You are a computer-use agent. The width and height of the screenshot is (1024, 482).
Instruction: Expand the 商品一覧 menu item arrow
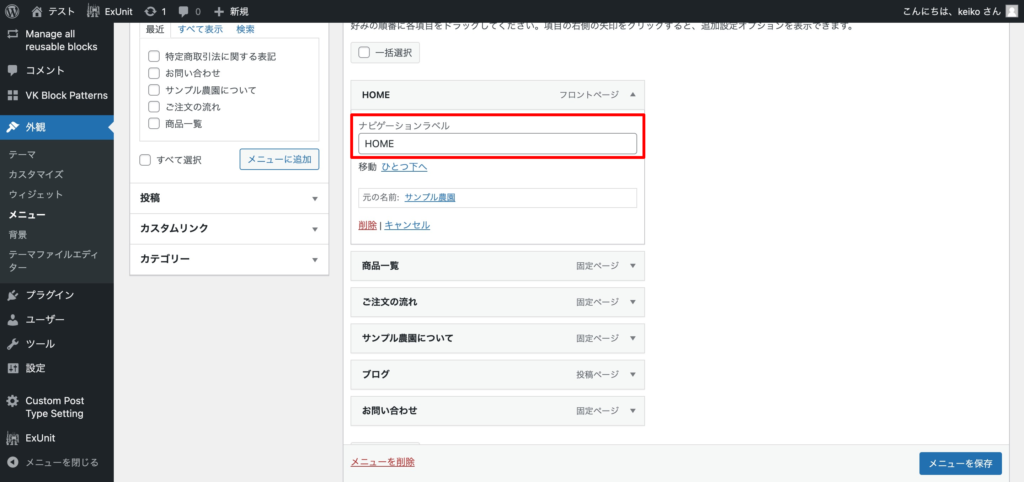632,266
